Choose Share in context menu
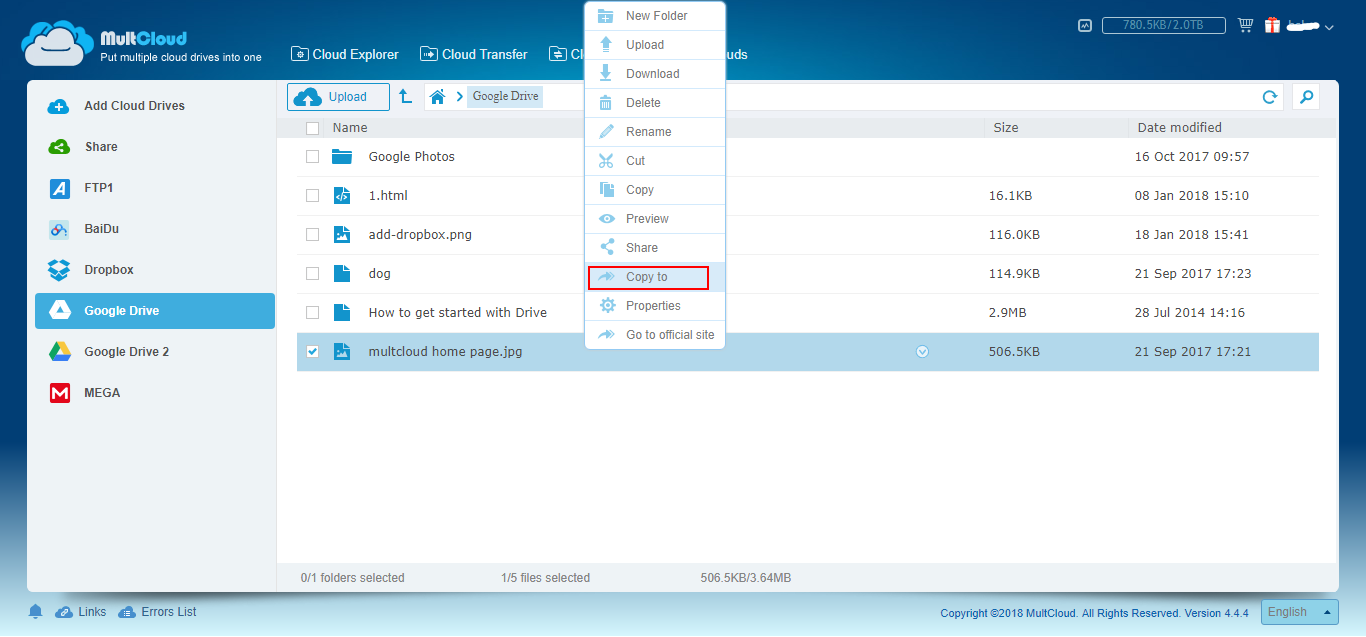Image resolution: width=1366 pixels, height=637 pixels. click(x=655, y=248)
